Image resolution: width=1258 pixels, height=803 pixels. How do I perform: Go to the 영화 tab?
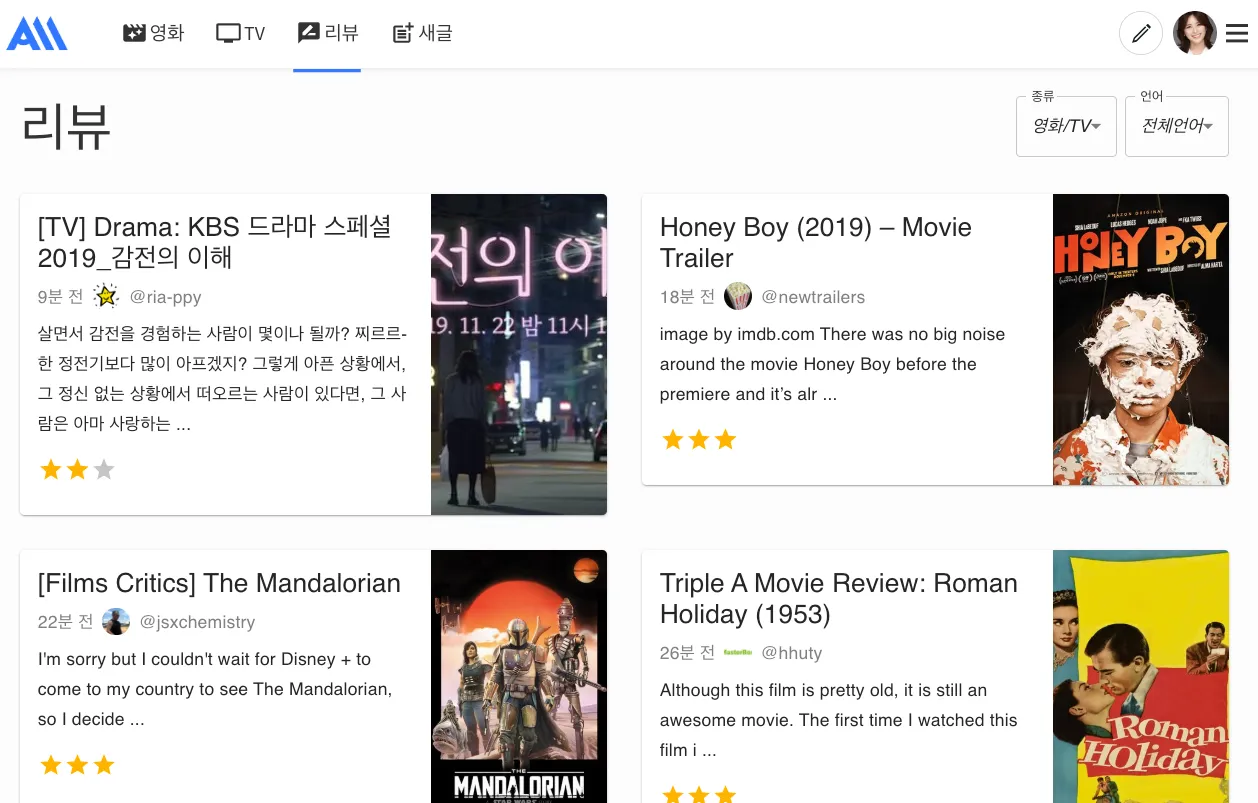click(x=154, y=33)
